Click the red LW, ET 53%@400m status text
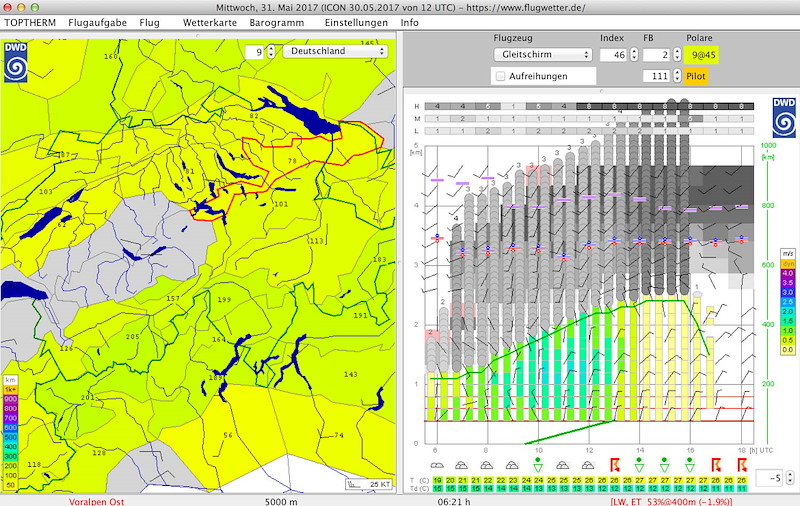Viewport: 800px width, 506px height. pyautogui.click(x=671, y=501)
